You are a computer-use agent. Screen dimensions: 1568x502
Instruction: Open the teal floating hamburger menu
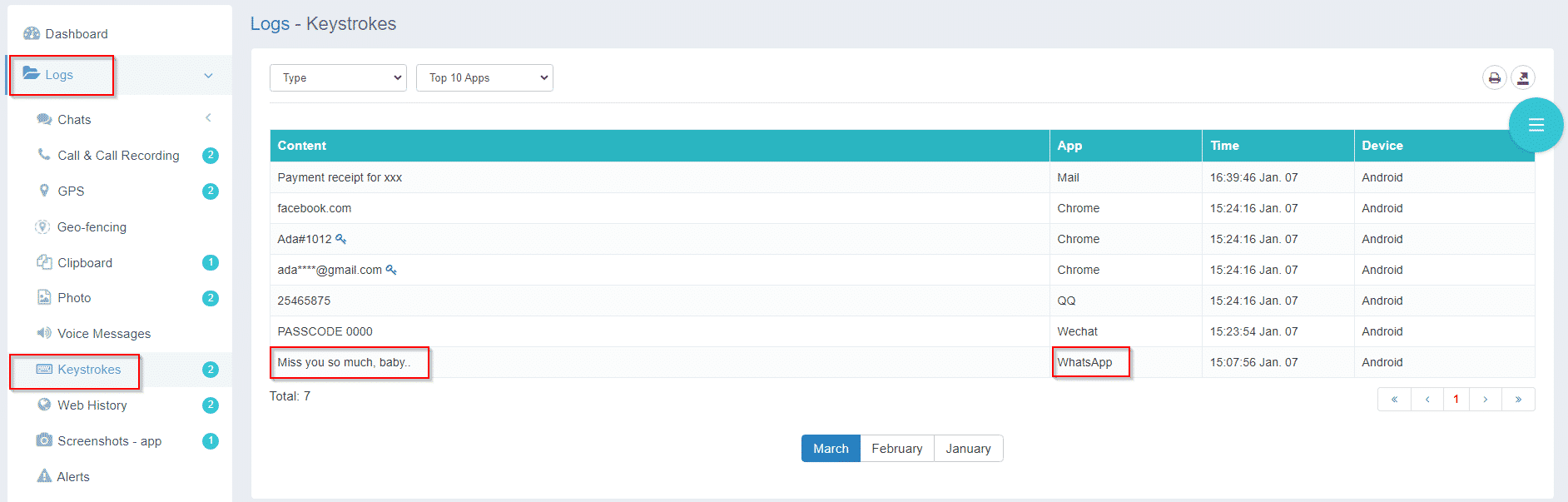click(x=1536, y=125)
